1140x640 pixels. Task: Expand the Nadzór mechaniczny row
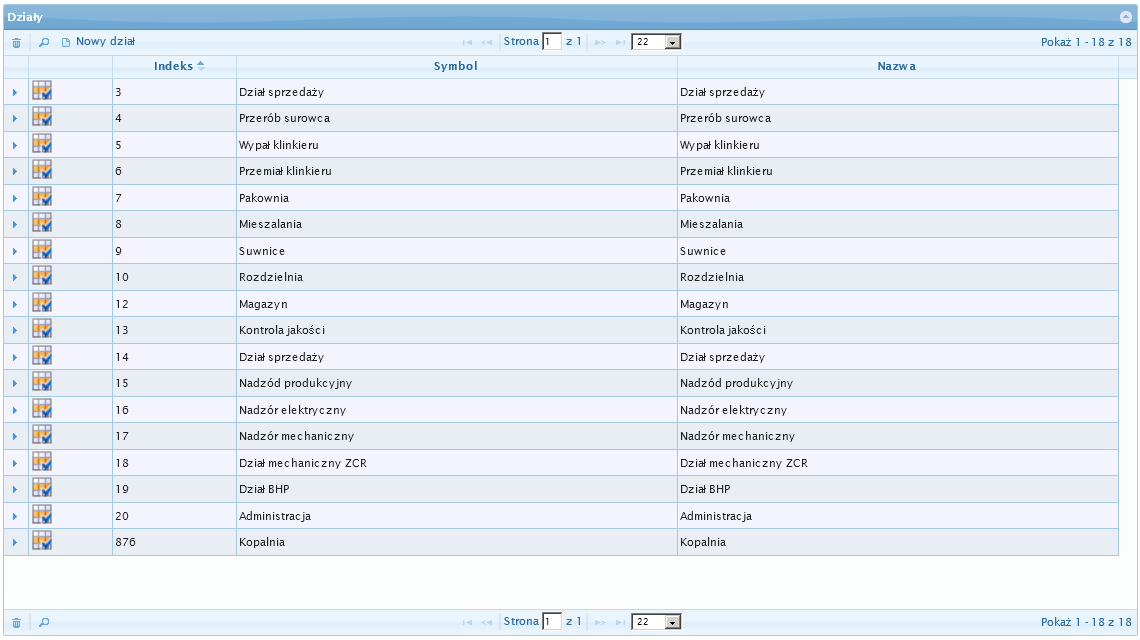pyautogui.click(x=15, y=436)
